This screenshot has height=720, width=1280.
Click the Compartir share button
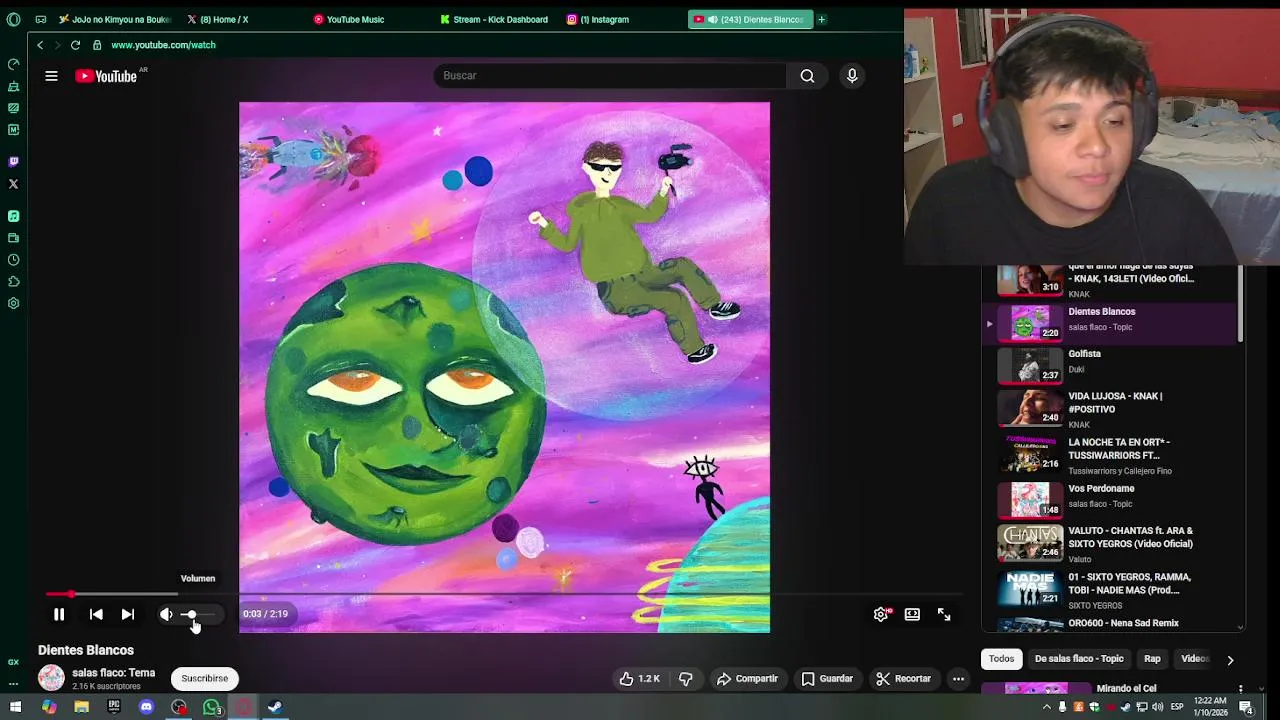747,679
